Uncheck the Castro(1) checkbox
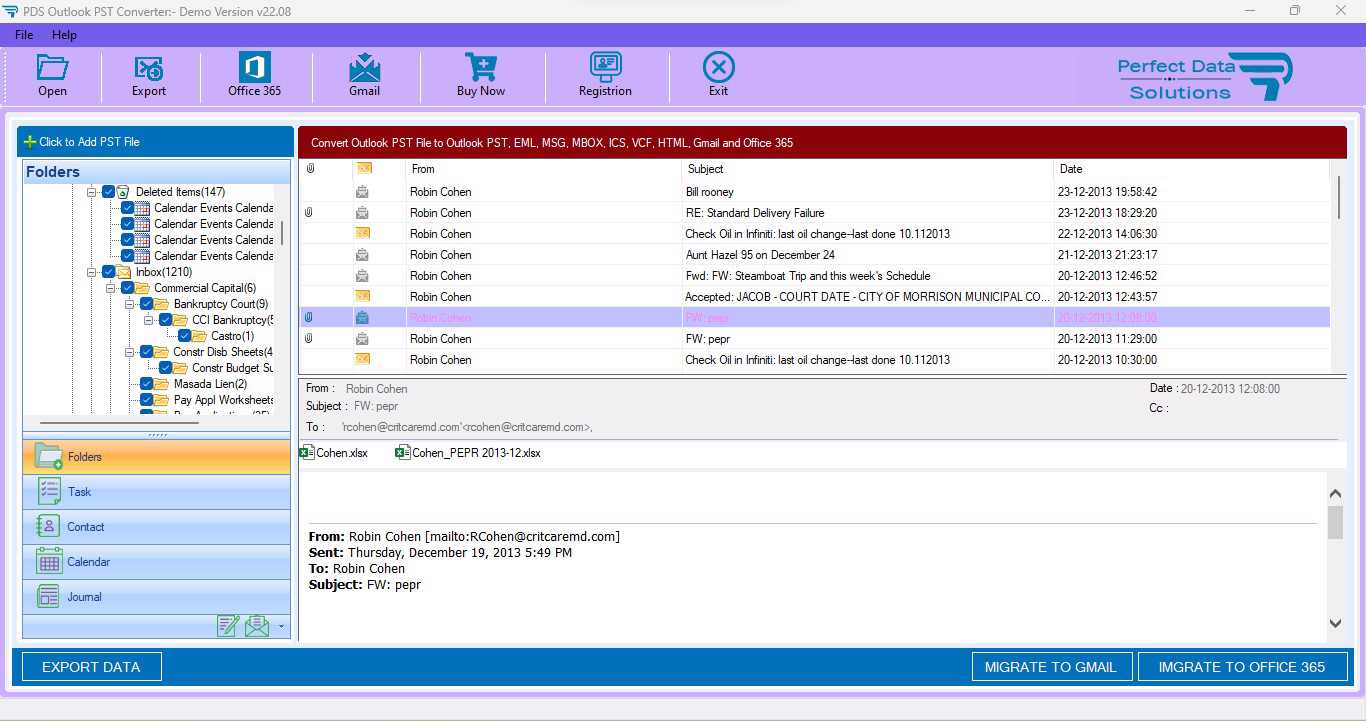 tap(184, 336)
